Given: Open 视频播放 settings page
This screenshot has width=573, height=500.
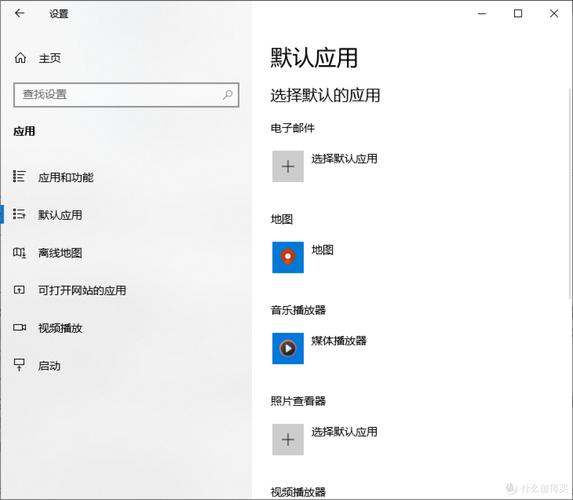Looking at the screenshot, I should click(60, 328).
